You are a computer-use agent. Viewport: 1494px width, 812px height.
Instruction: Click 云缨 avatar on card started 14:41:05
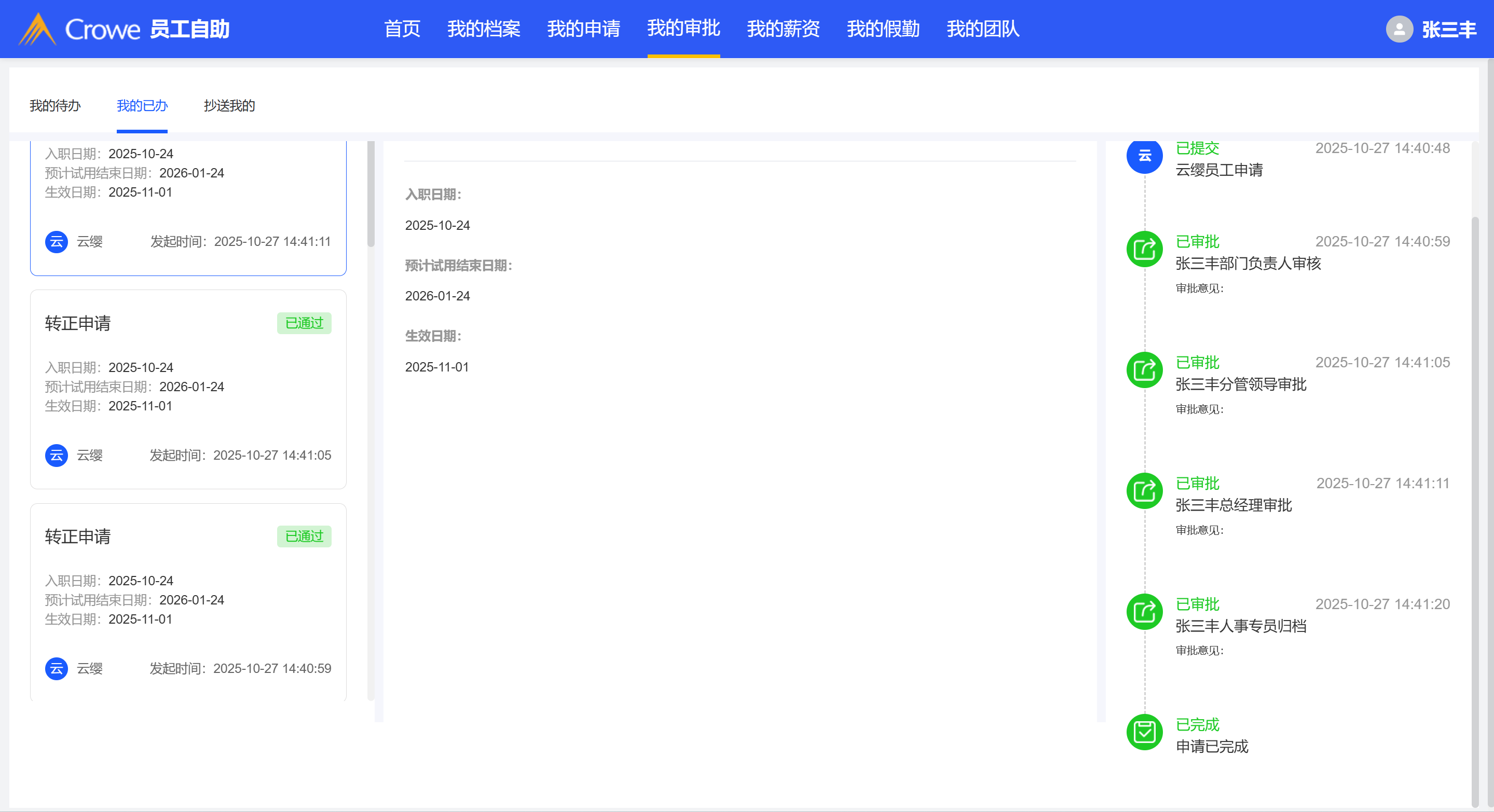pos(56,456)
